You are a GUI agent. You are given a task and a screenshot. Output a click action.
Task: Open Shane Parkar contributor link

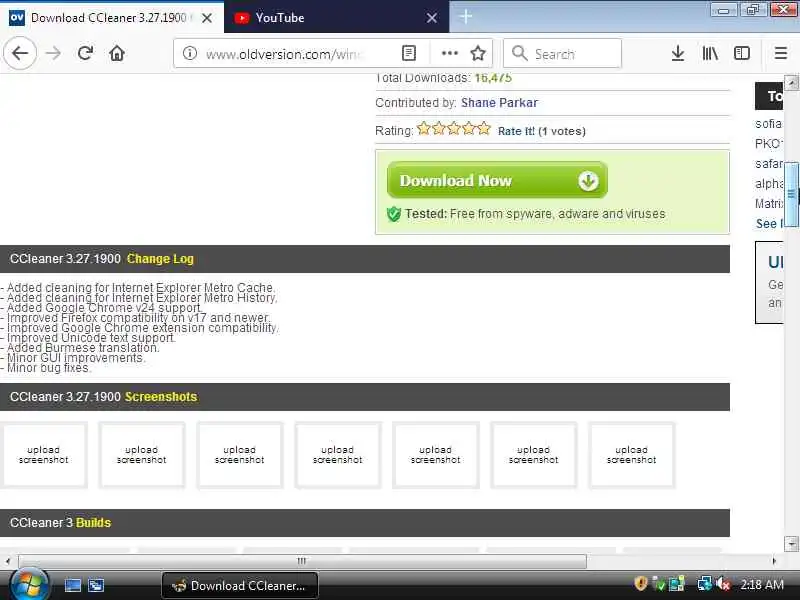[499, 103]
